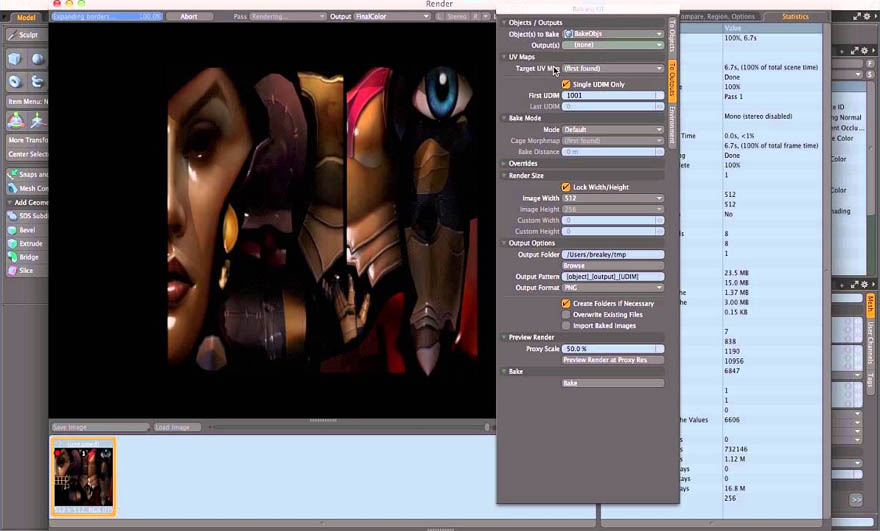Click the L stereo channel button
880x531 pixels.
[439, 16]
